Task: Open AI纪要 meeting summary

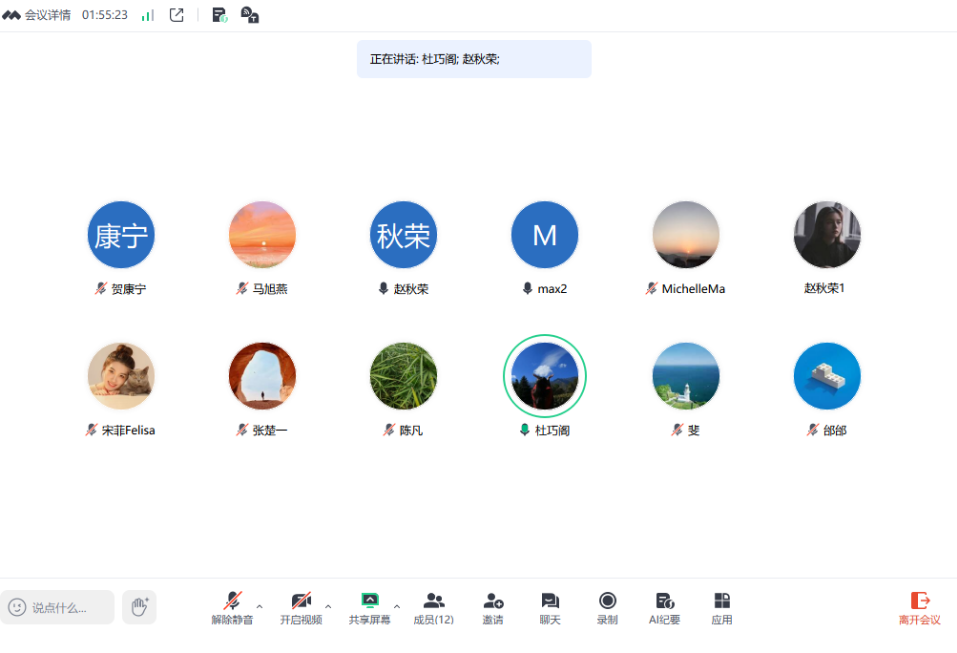Action: pos(664,607)
